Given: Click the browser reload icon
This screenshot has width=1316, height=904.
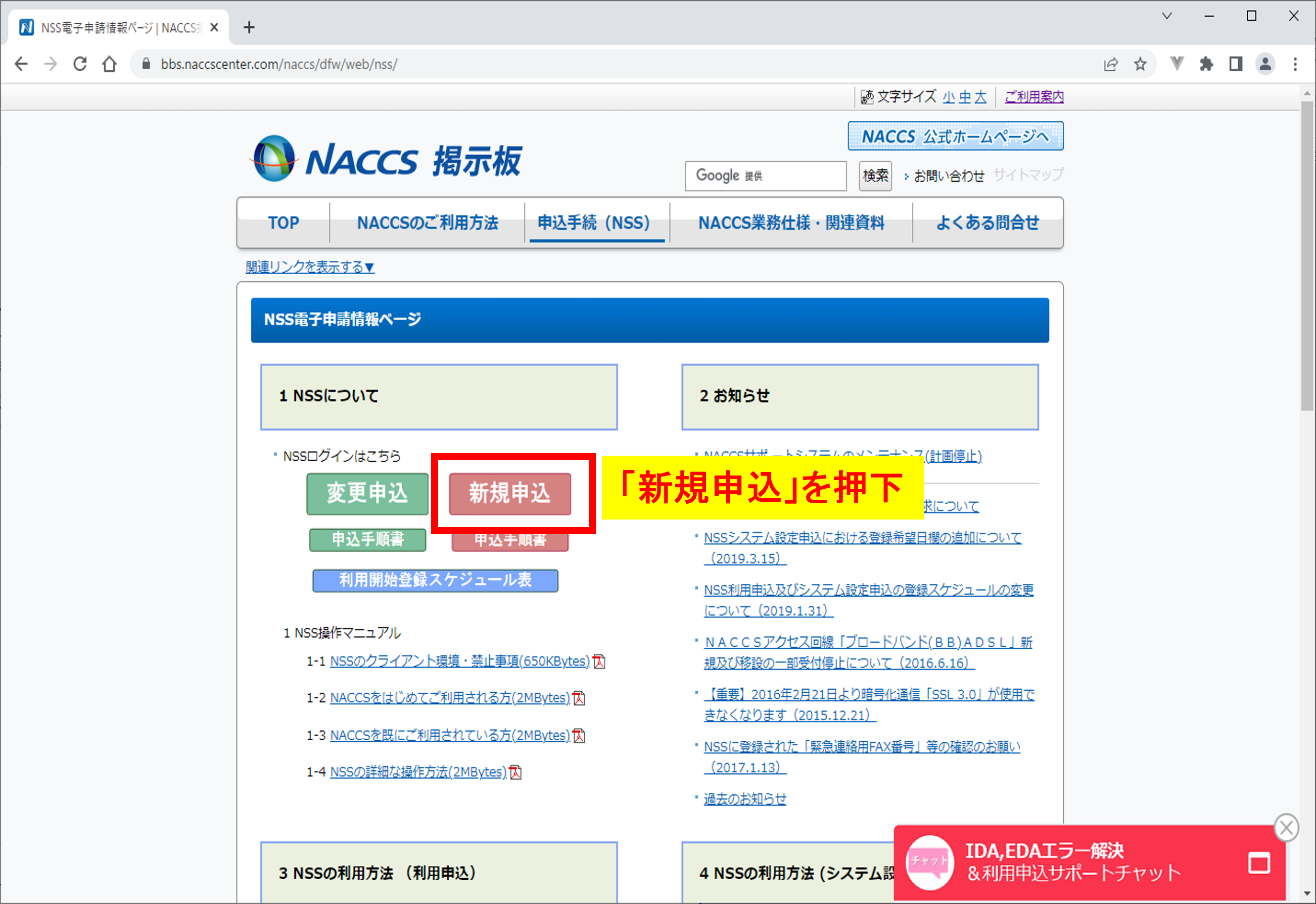Looking at the screenshot, I should 80,64.
